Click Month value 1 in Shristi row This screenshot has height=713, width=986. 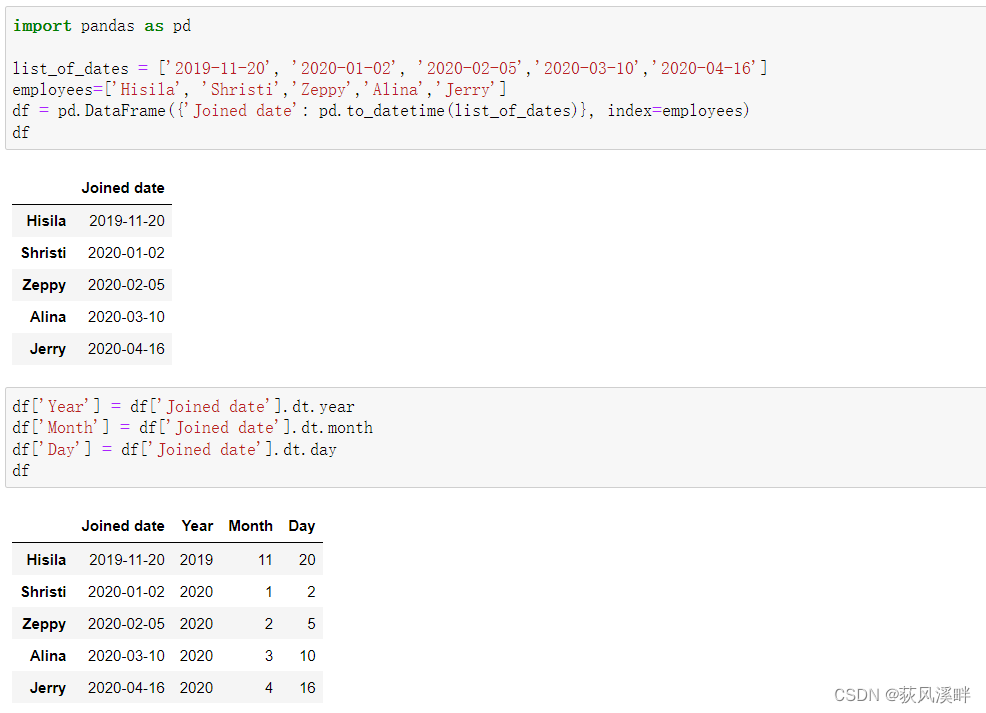click(269, 592)
